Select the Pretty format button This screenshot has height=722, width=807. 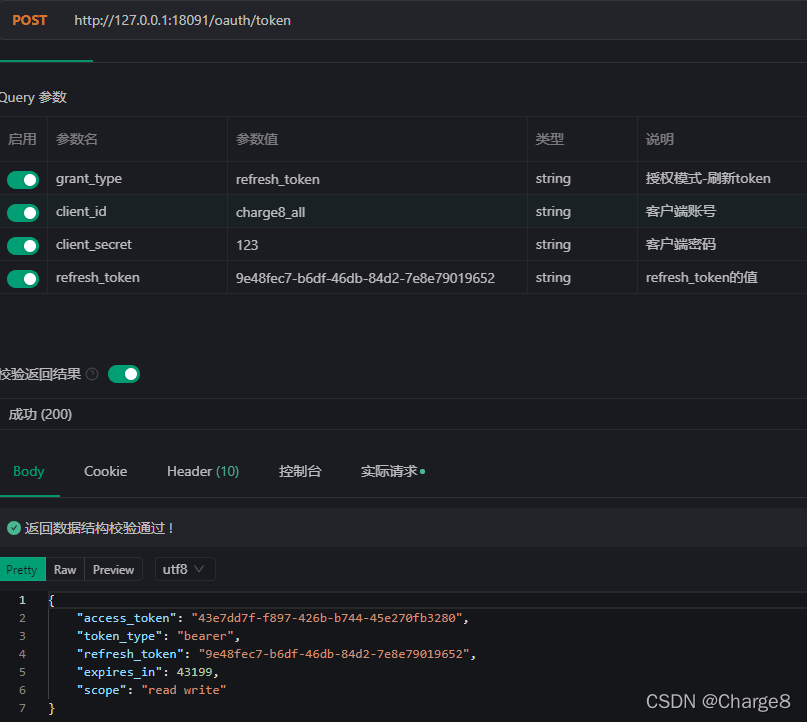(22, 569)
